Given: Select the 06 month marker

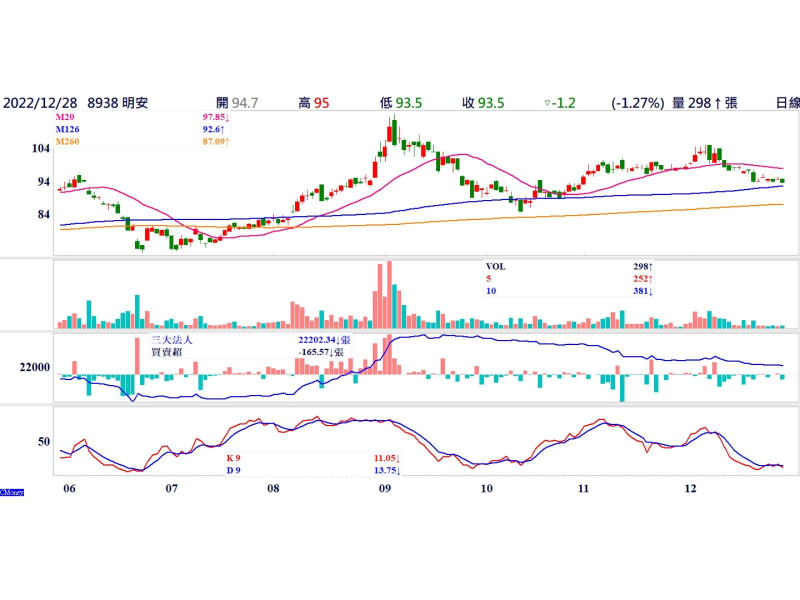Looking at the screenshot, I should (x=68, y=489).
